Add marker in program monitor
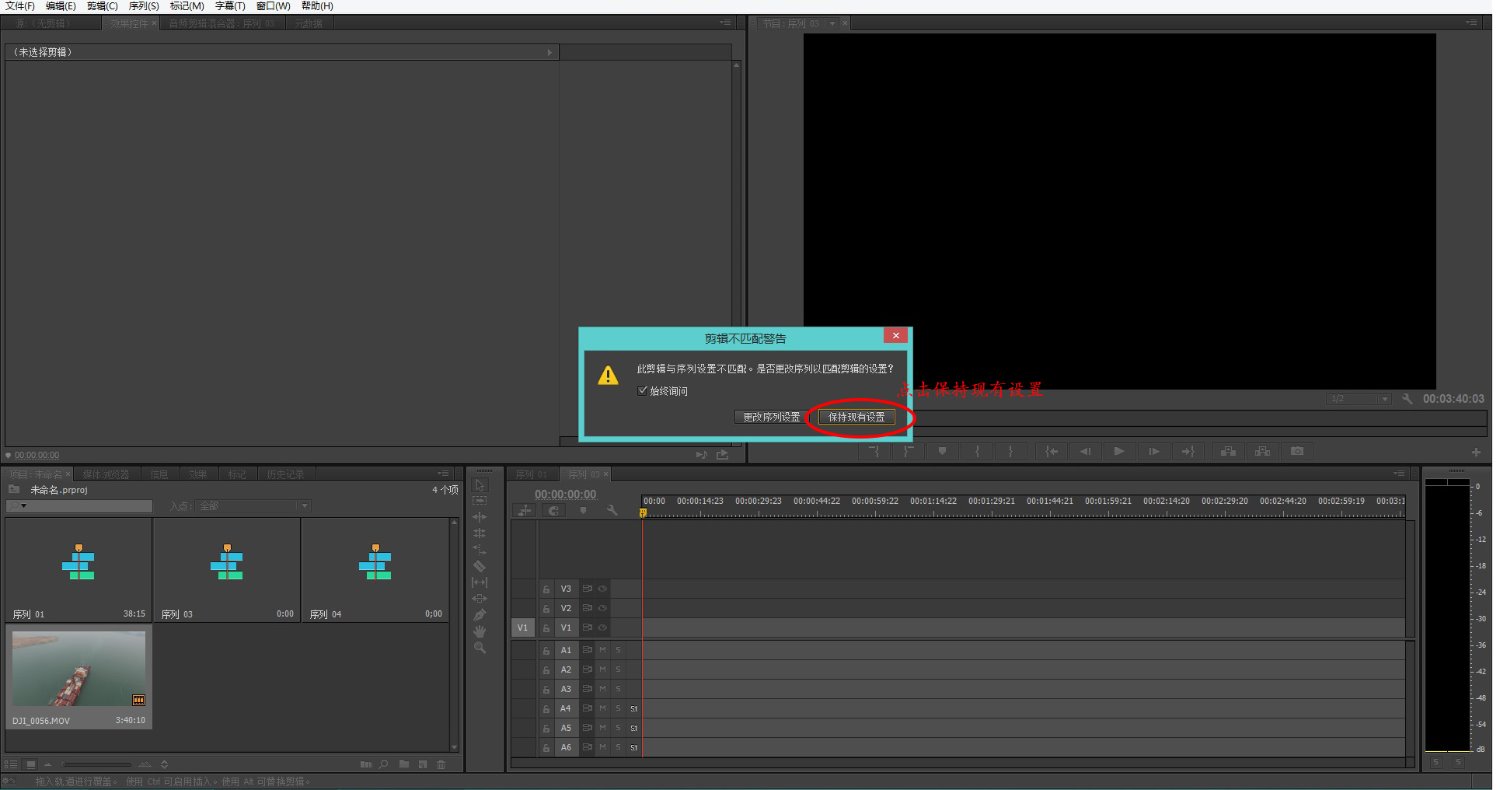 coord(943,451)
